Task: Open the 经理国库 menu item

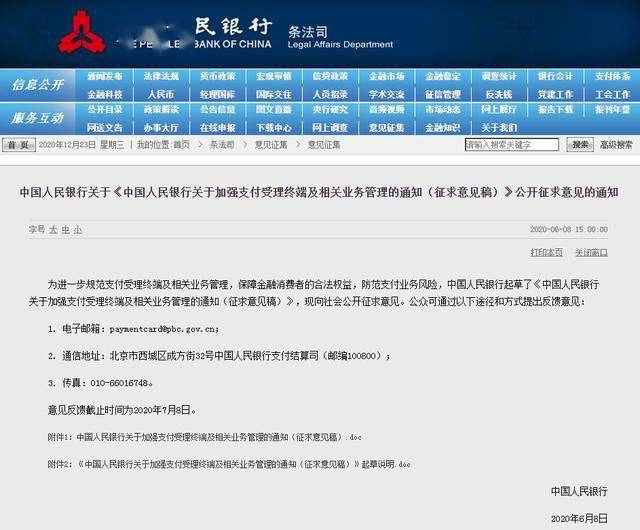Action: tap(218, 94)
